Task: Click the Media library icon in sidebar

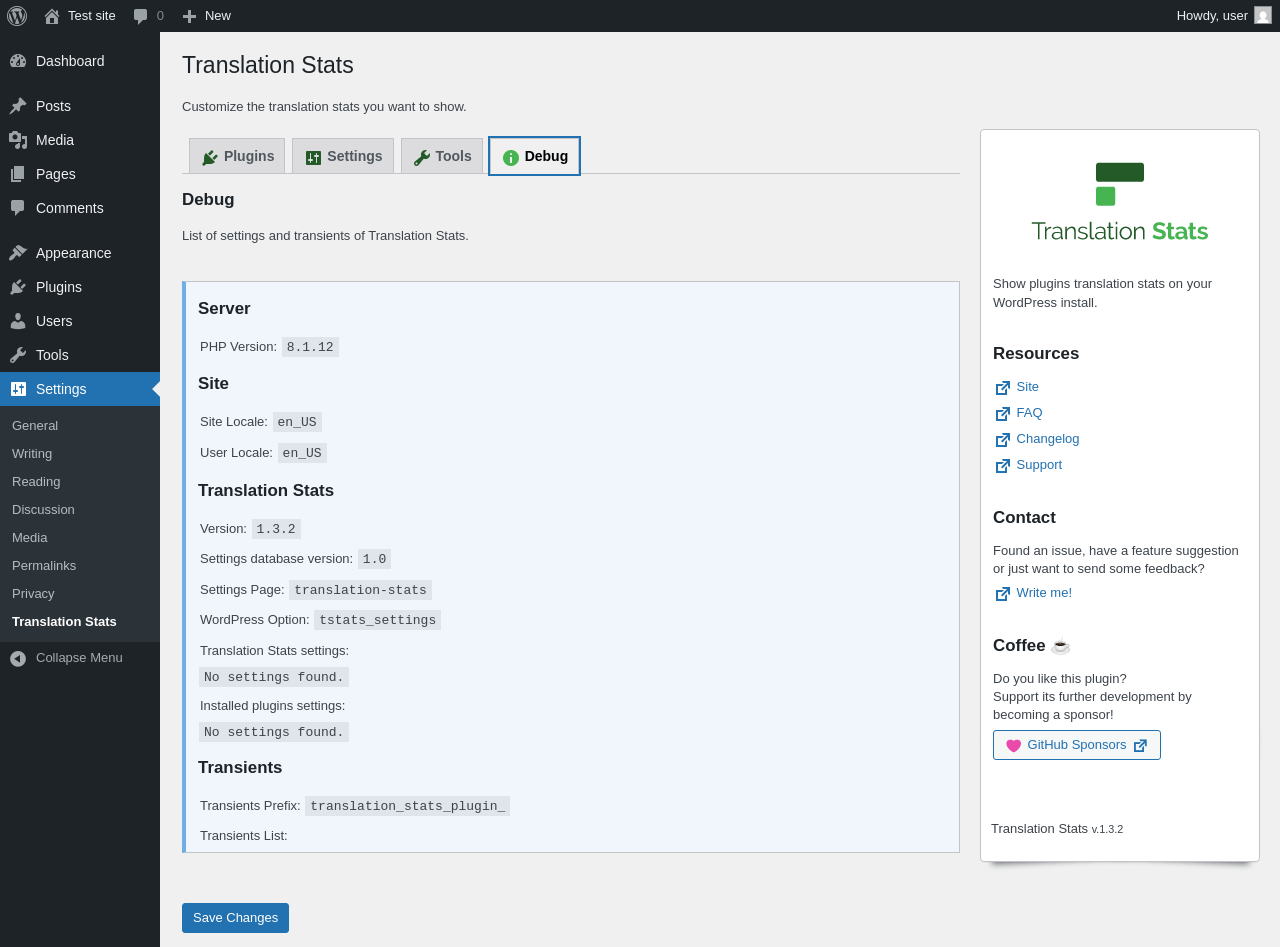Action: (18, 140)
